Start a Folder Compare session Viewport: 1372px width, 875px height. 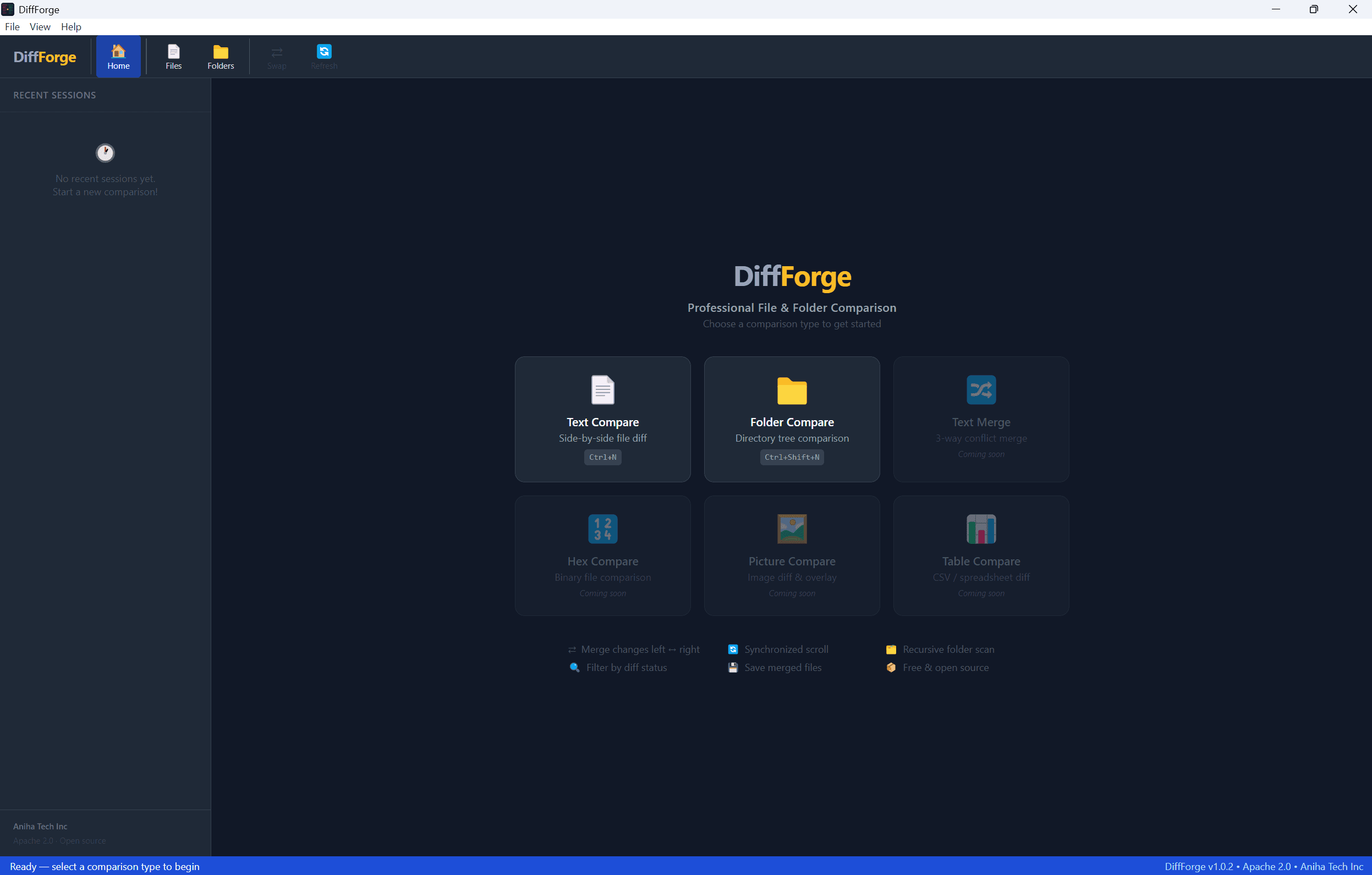click(x=792, y=420)
